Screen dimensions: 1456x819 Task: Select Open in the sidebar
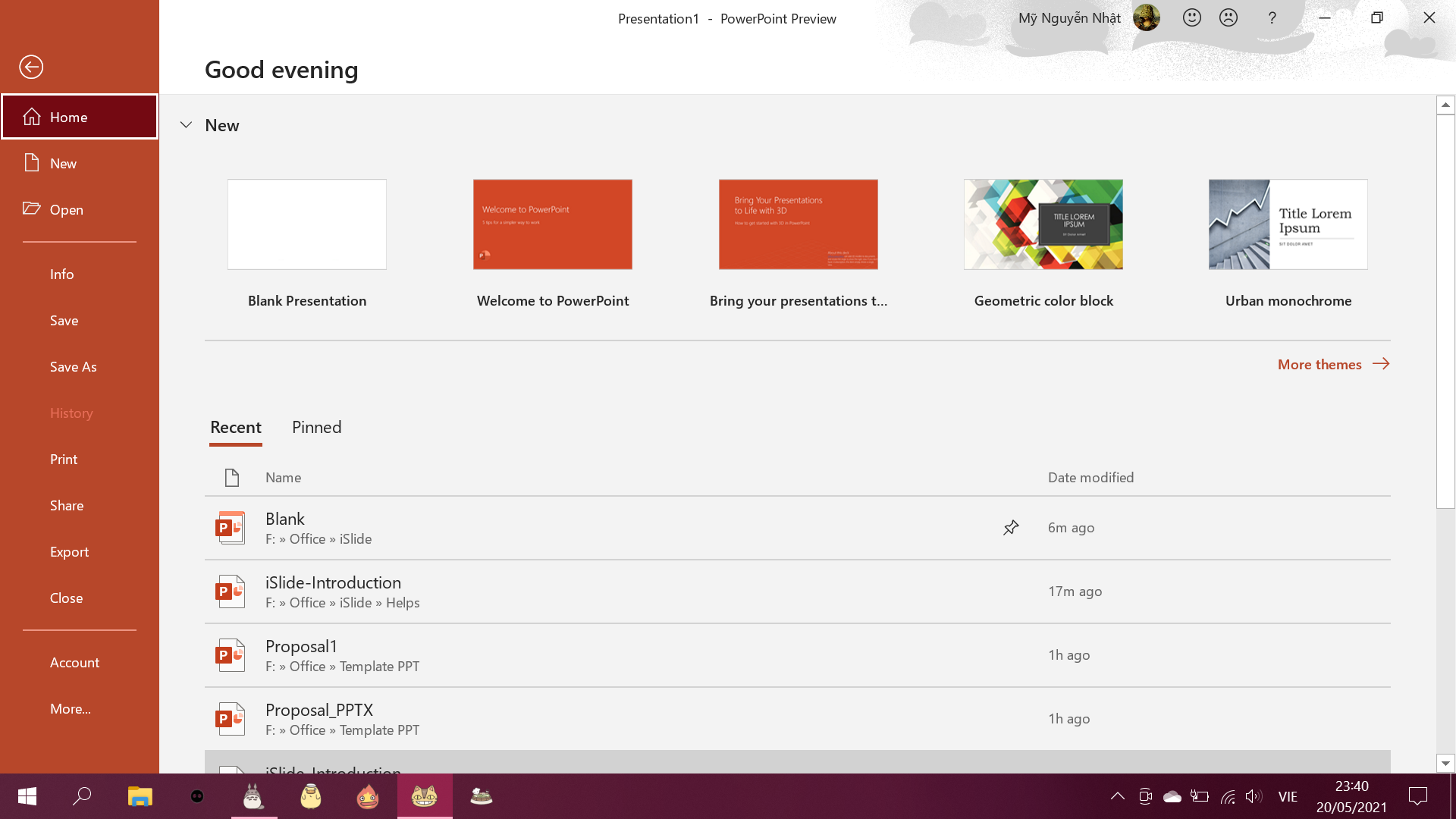(80, 209)
